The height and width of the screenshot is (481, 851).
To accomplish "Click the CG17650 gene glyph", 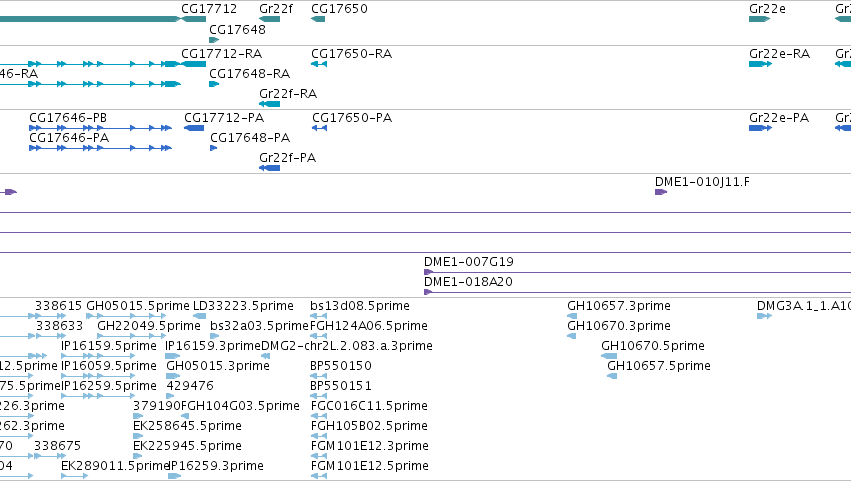I will coord(318,19).
